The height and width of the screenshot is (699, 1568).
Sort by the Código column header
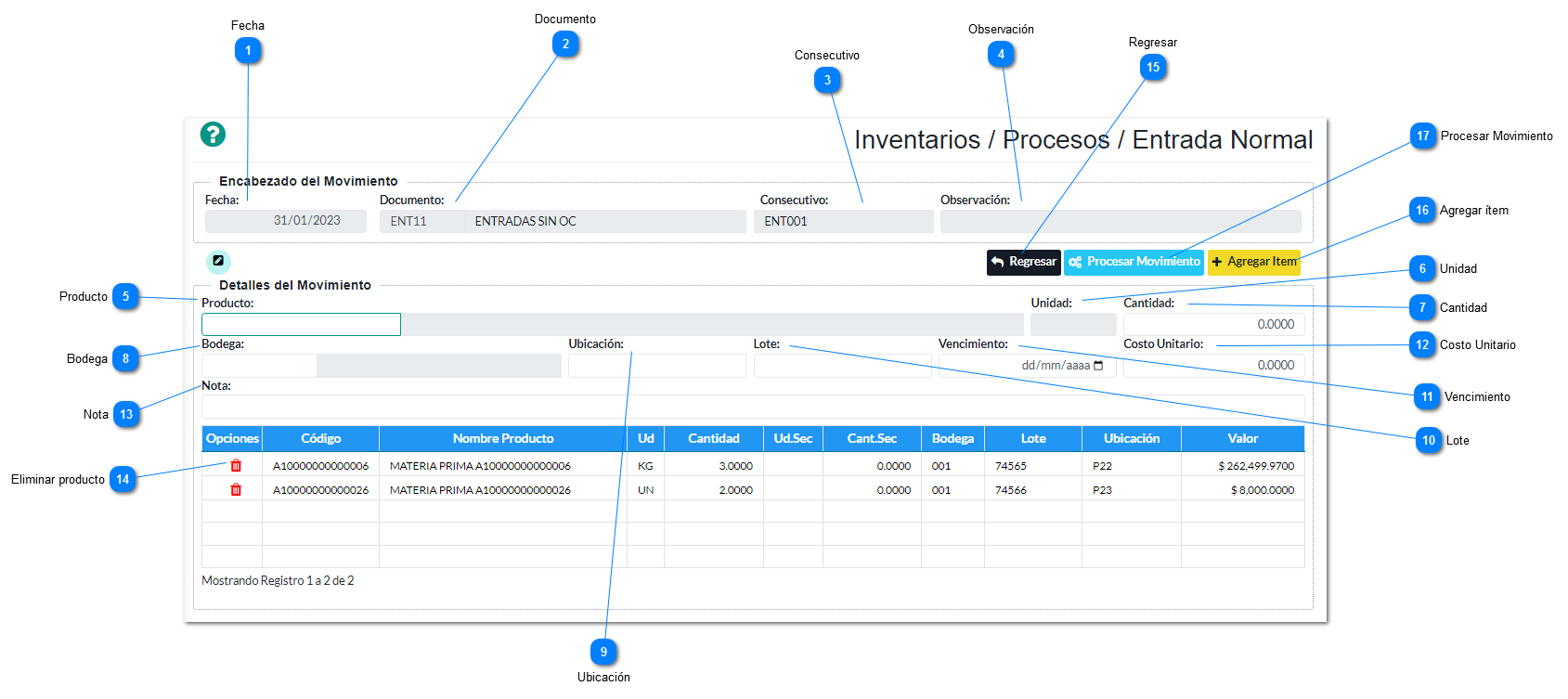(320, 439)
